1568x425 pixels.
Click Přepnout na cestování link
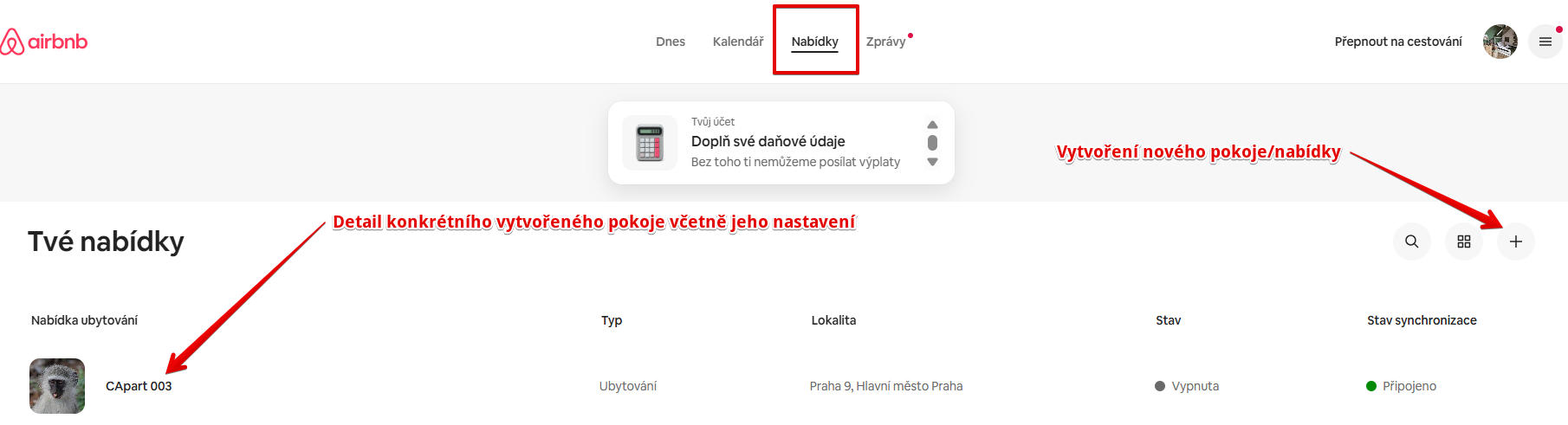pyautogui.click(x=1398, y=42)
